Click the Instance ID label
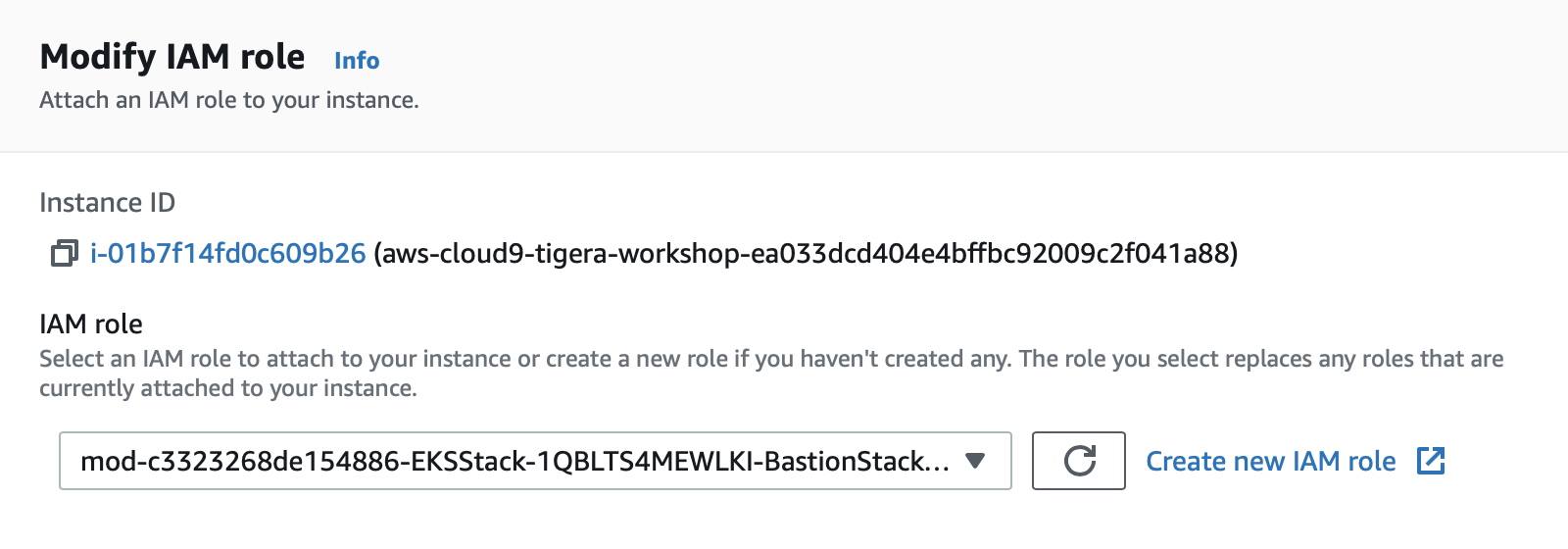 pyautogui.click(x=108, y=203)
